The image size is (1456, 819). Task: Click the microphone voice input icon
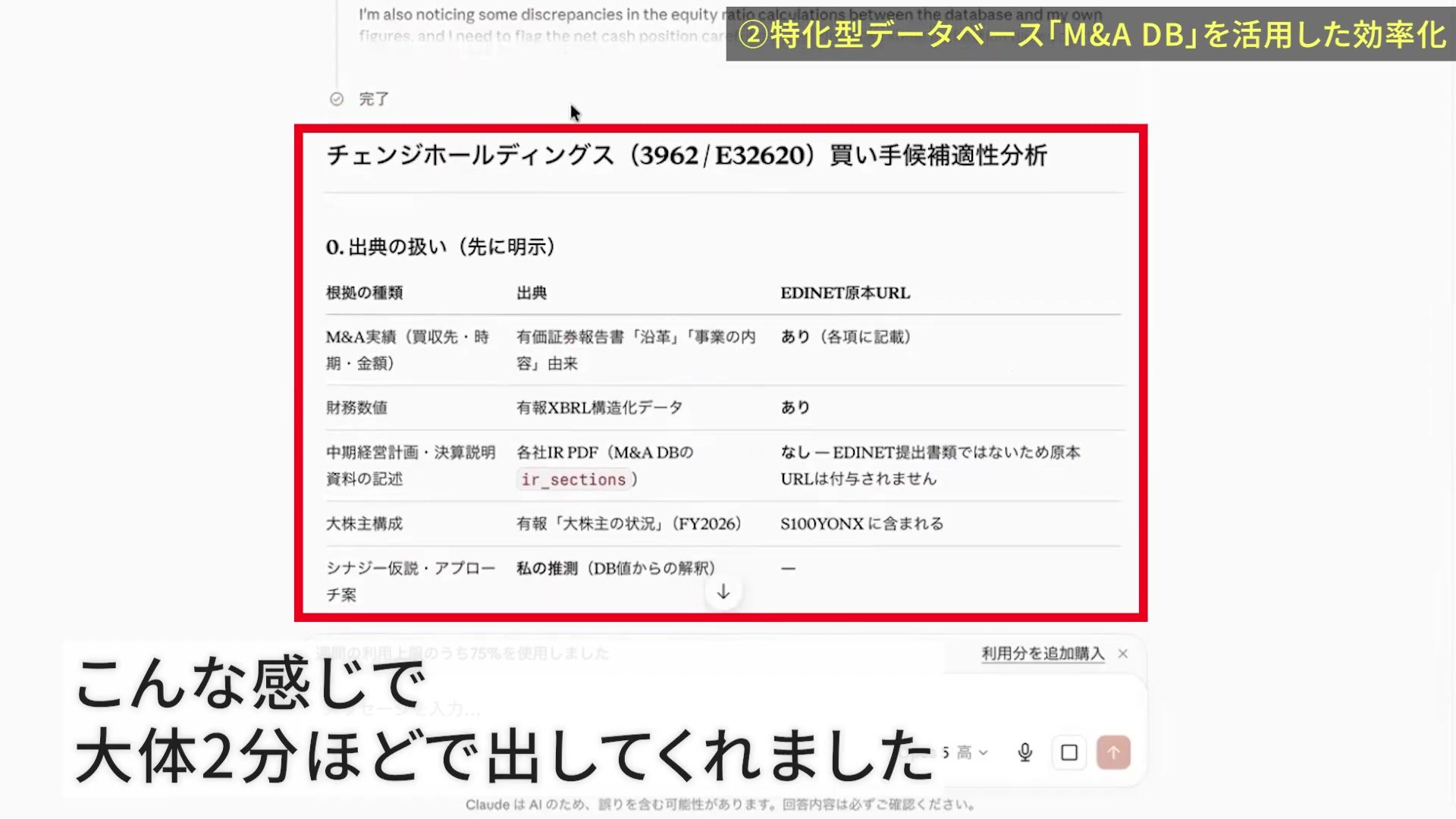(1025, 752)
